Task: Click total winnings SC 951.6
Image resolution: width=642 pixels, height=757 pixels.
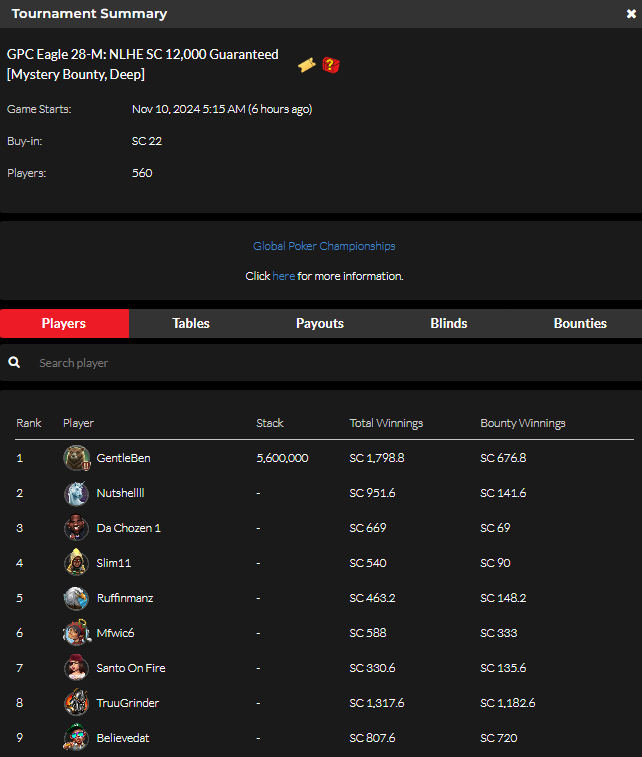Action: pos(372,493)
